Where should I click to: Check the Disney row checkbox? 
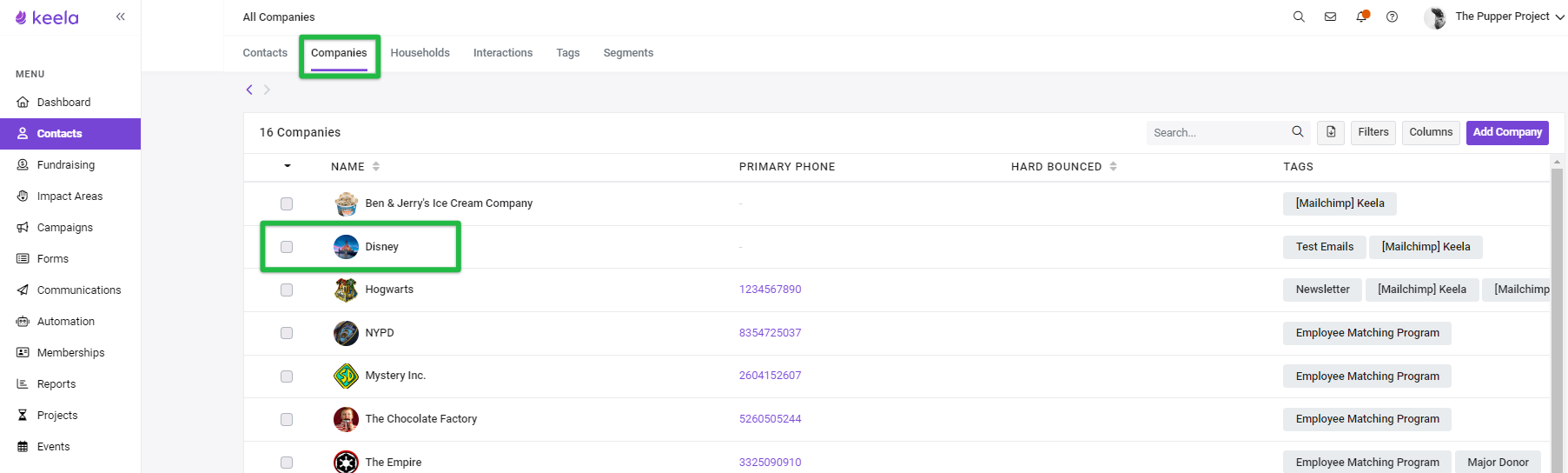(x=287, y=247)
